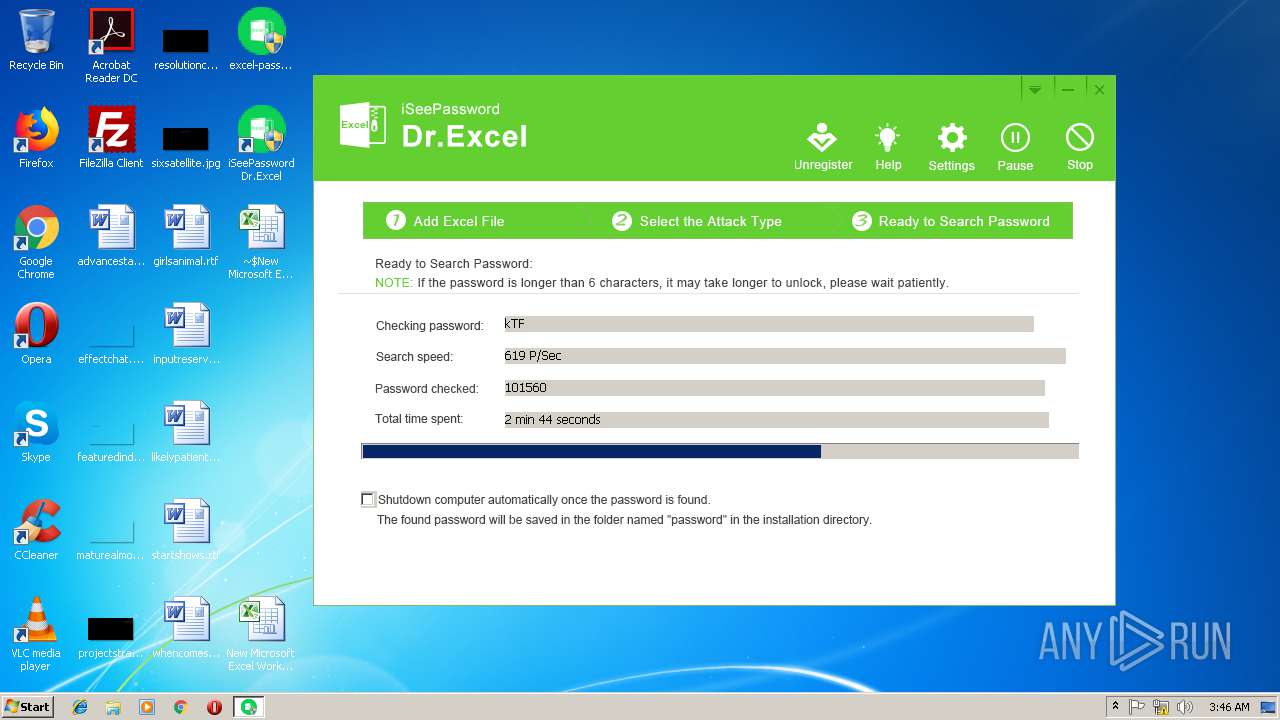
Task: Select iSeePassword Dr.Excel desktop shortcut
Action: click(x=261, y=144)
